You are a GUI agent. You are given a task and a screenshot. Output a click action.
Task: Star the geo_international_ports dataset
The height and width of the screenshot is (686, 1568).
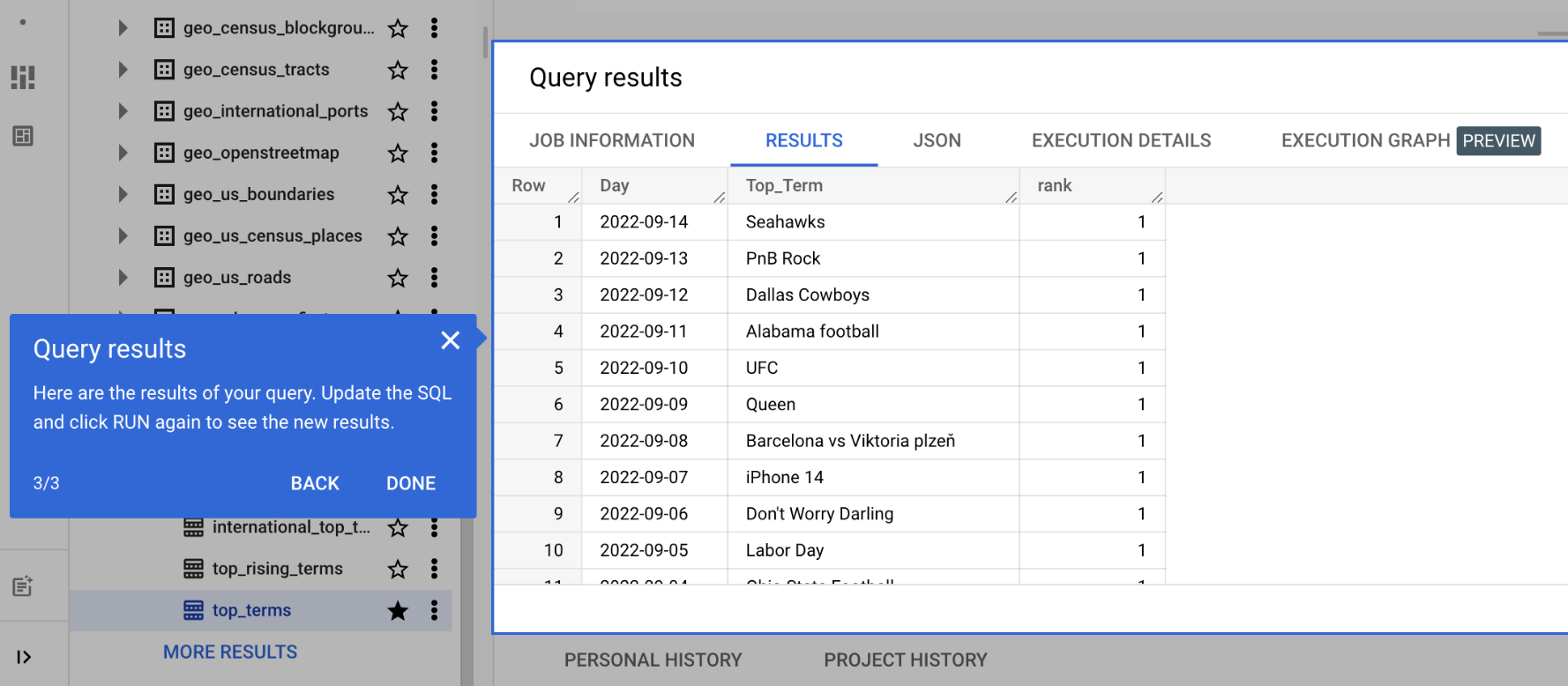pos(398,111)
